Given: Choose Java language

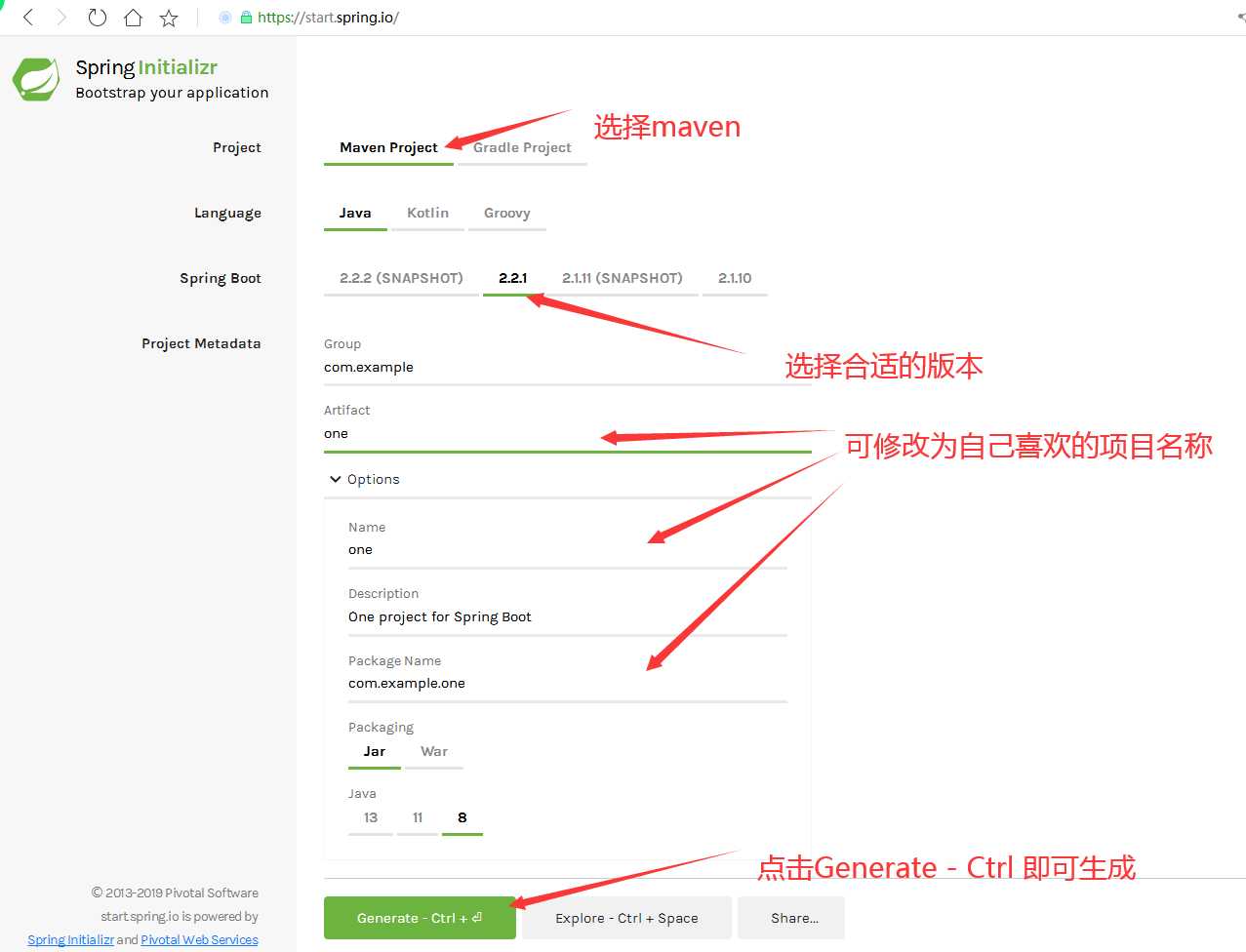Looking at the screenshot, I should 355,213.
